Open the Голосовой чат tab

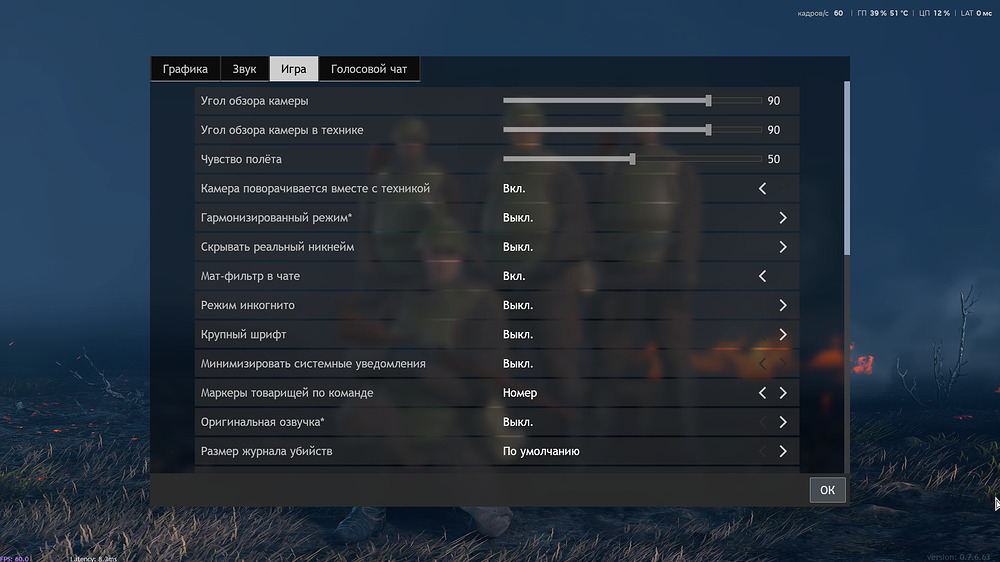[369, 69]
